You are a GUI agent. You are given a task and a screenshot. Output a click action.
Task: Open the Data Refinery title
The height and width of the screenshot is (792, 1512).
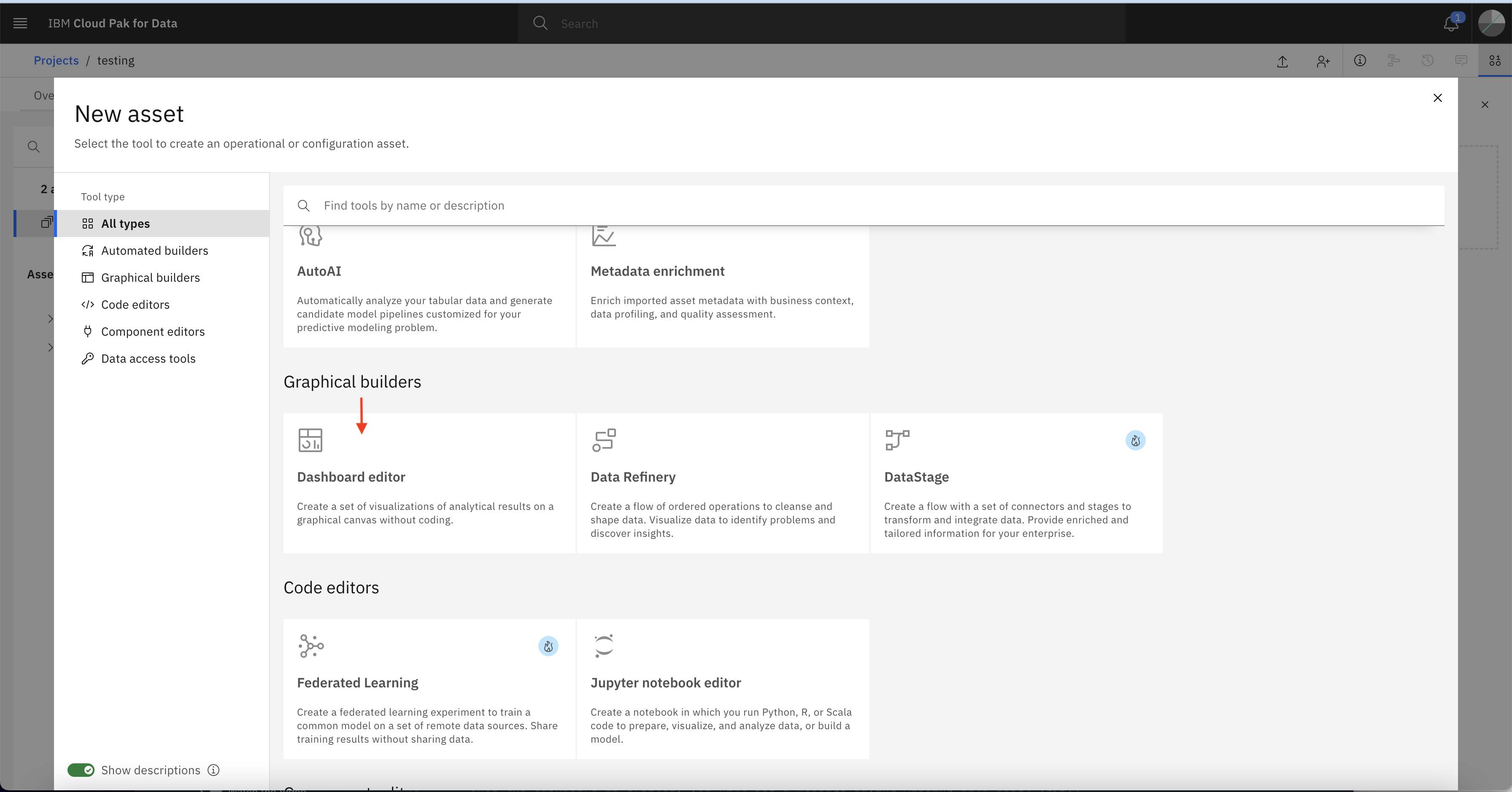(633, 477)
